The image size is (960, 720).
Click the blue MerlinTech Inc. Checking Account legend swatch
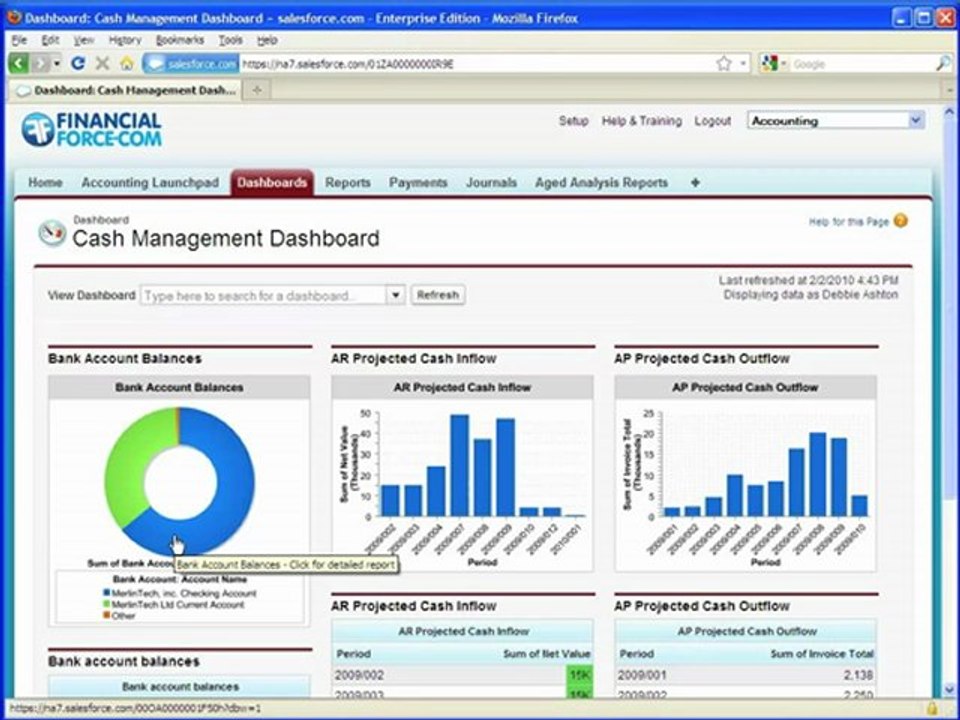[x=107, y=593]
